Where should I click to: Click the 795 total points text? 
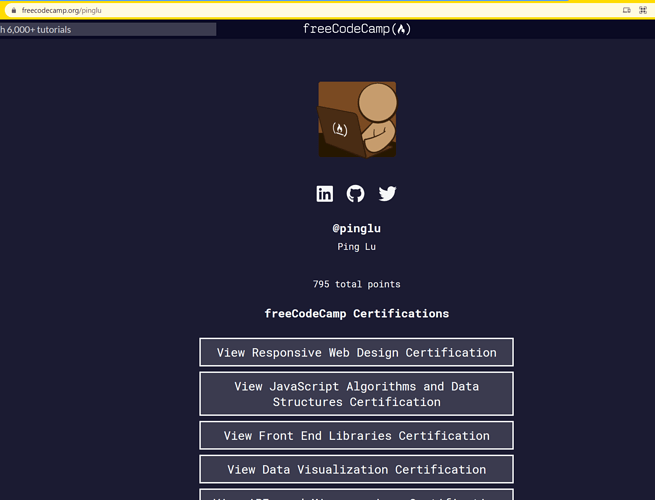[x=356, y=284]
